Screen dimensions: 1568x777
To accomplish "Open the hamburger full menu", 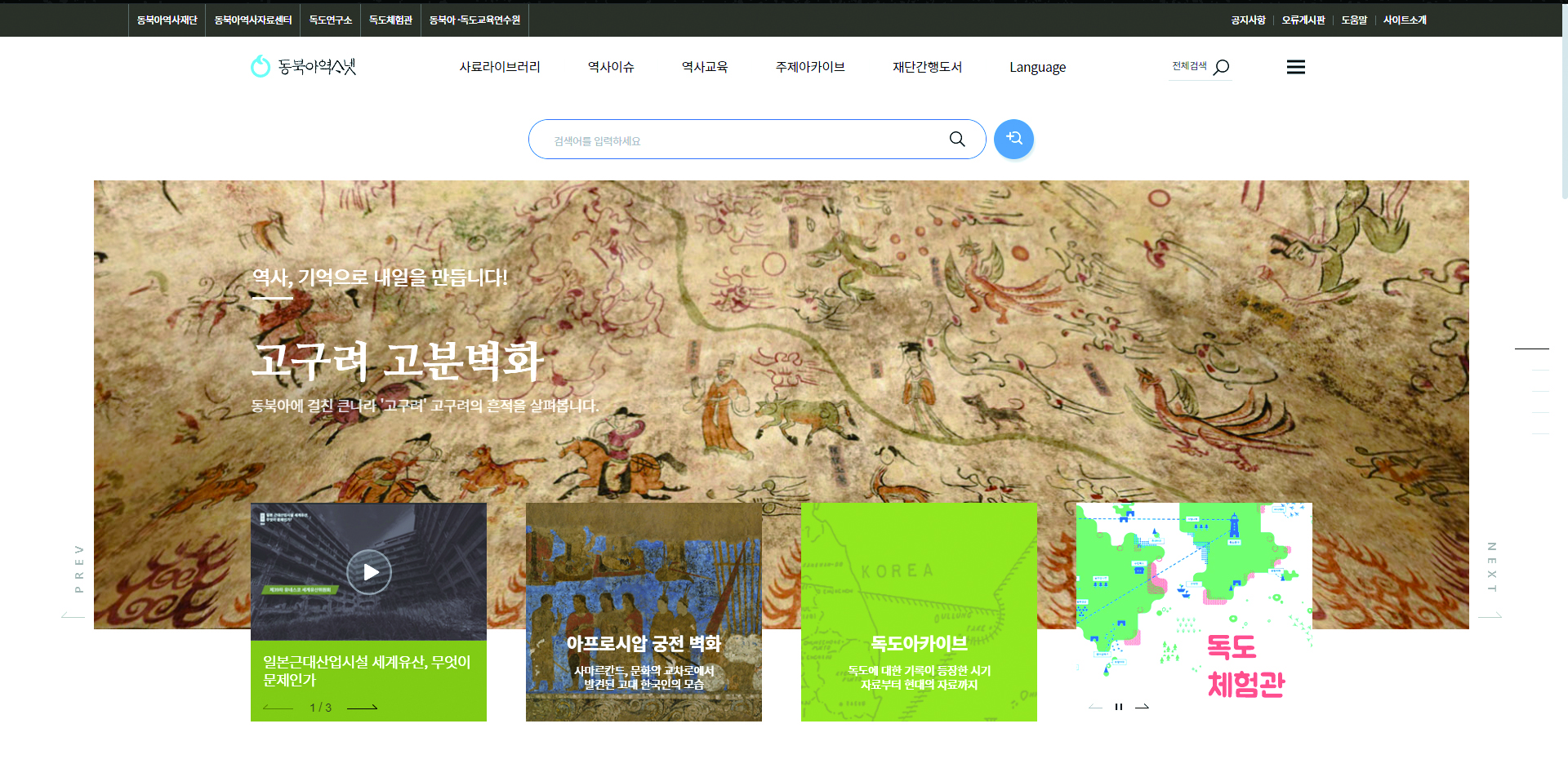I will 1295,67.
